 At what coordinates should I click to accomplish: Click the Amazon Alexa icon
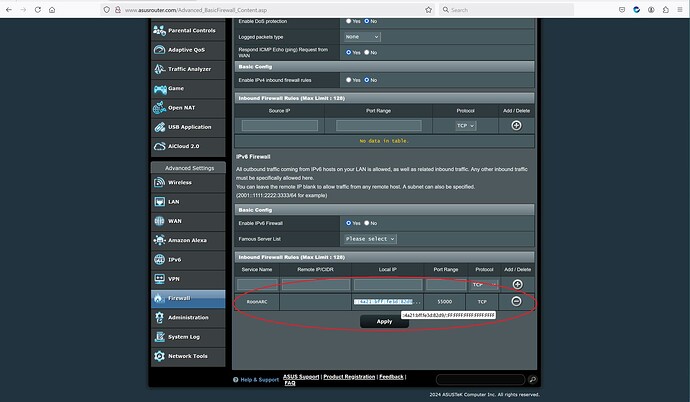159,240
